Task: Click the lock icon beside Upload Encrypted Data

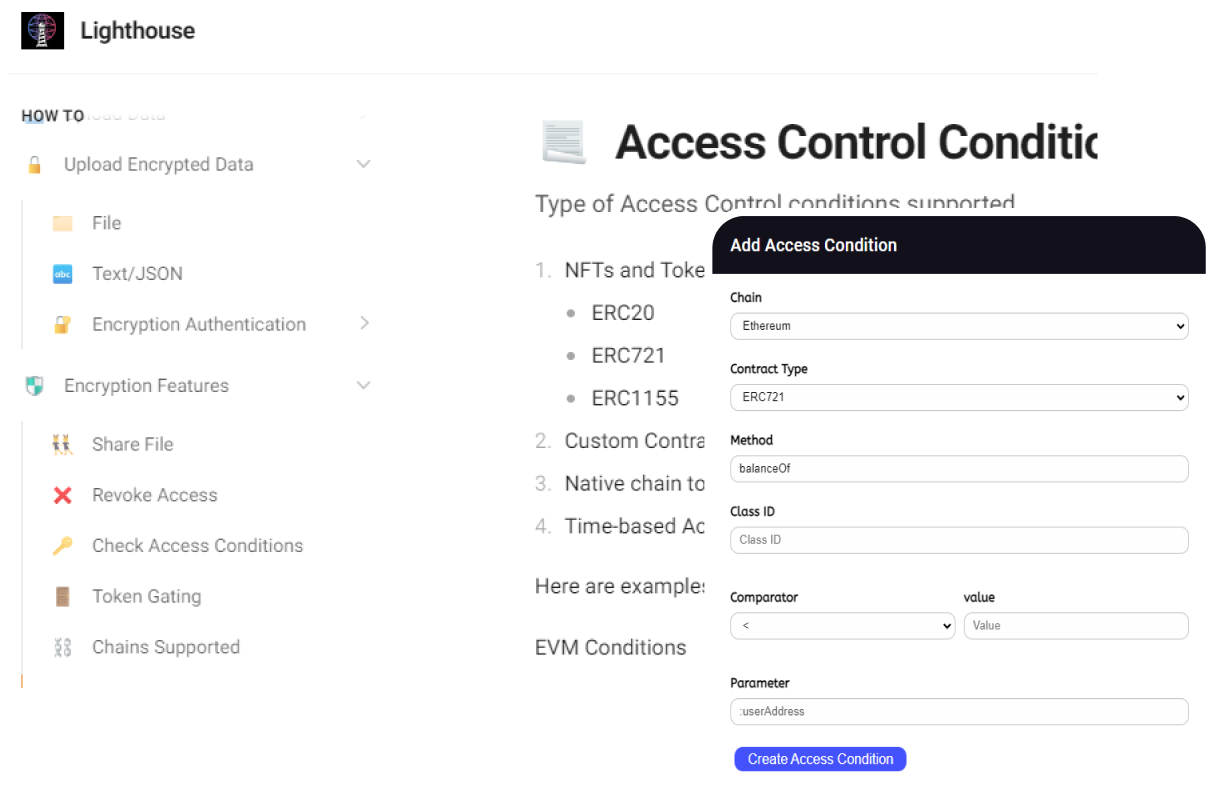Action: tap(35, 165)
